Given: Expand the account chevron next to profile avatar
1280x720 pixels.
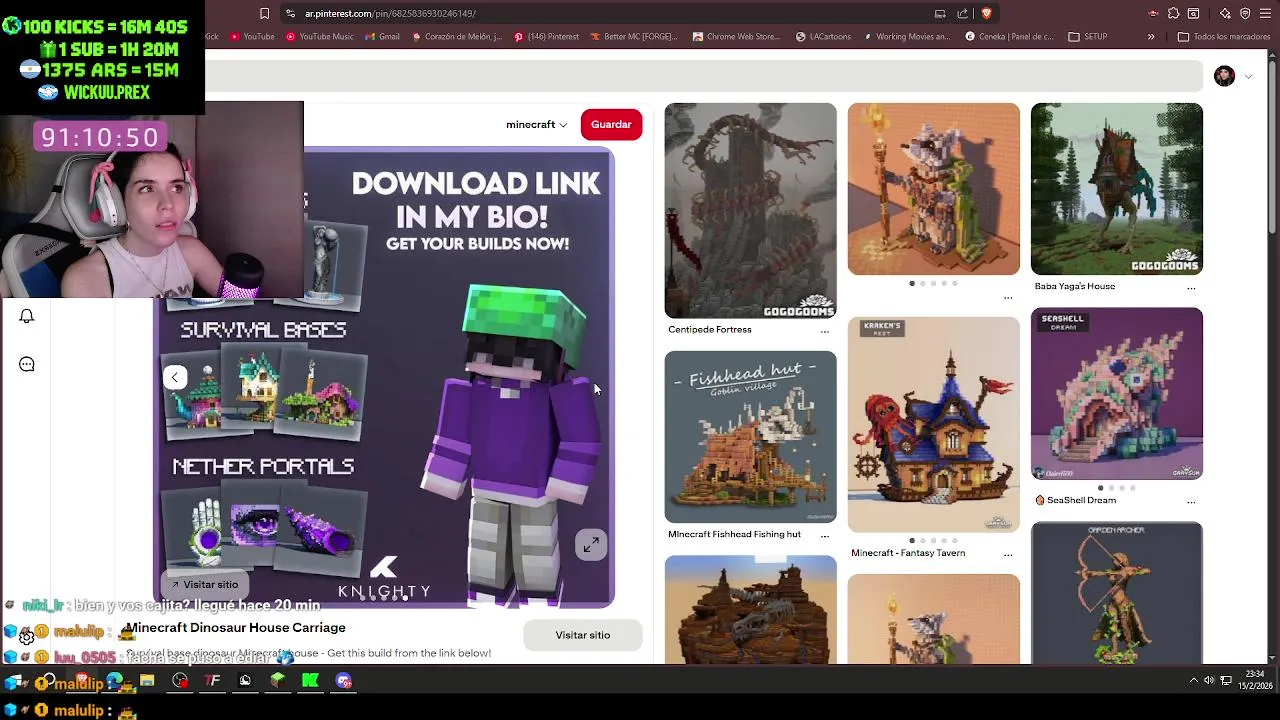Looking at the screenshot, I should (x=1248, y=77).
